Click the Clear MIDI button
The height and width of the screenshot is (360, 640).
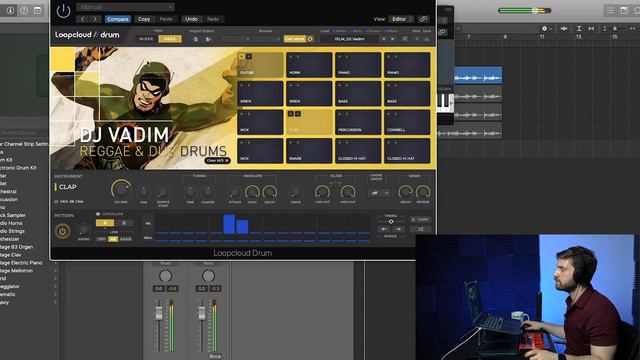217,160
